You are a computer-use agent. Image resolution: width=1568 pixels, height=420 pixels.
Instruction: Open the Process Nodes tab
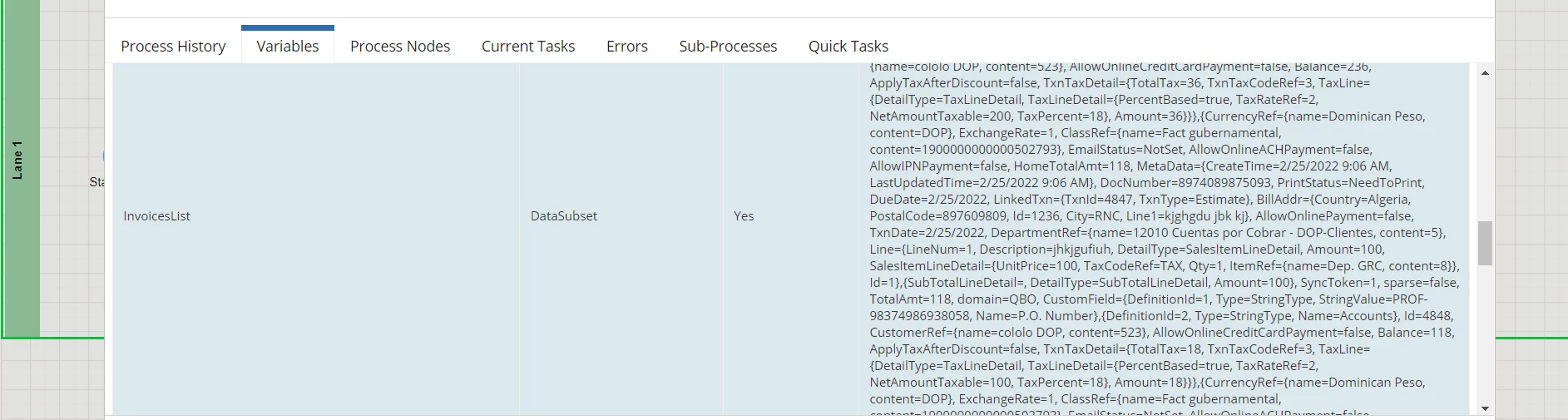click(400, 46)
